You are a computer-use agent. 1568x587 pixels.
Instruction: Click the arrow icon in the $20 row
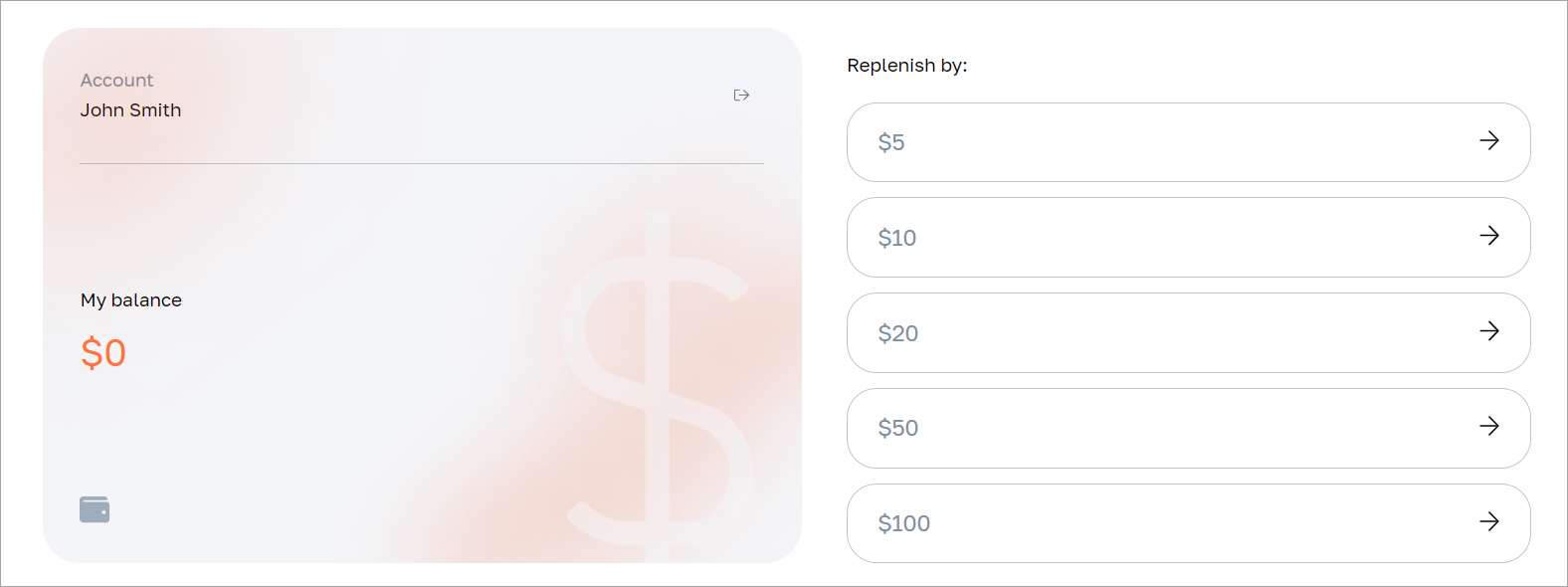point(1489,332)
